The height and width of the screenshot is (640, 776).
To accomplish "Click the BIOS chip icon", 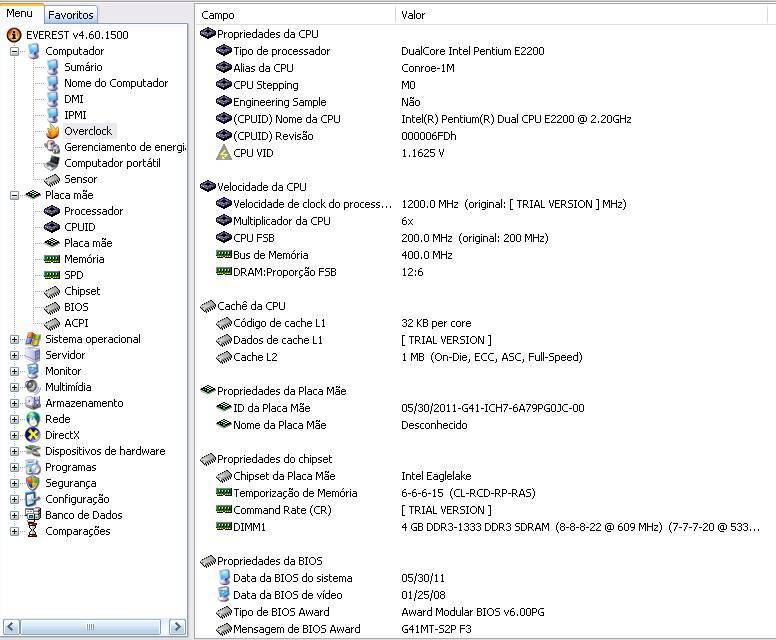I will (52, 307).
